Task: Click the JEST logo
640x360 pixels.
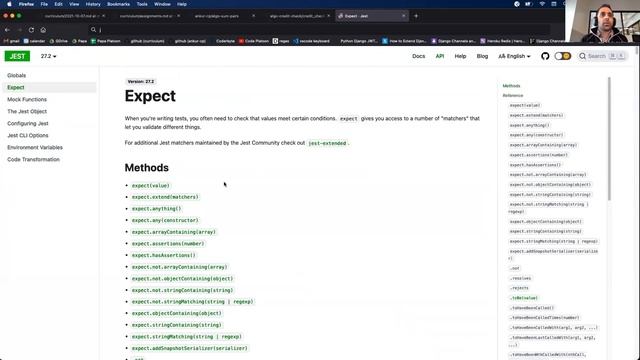Action: click(17, 56)
